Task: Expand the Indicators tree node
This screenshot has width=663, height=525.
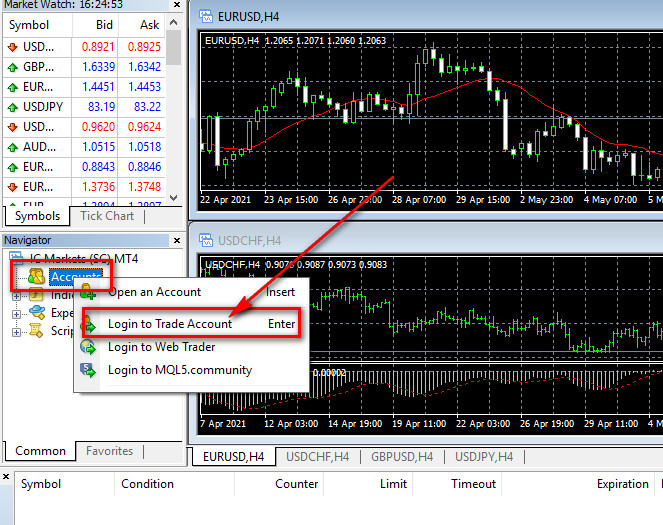Action: pyautogui.click(x=16, y=295)
